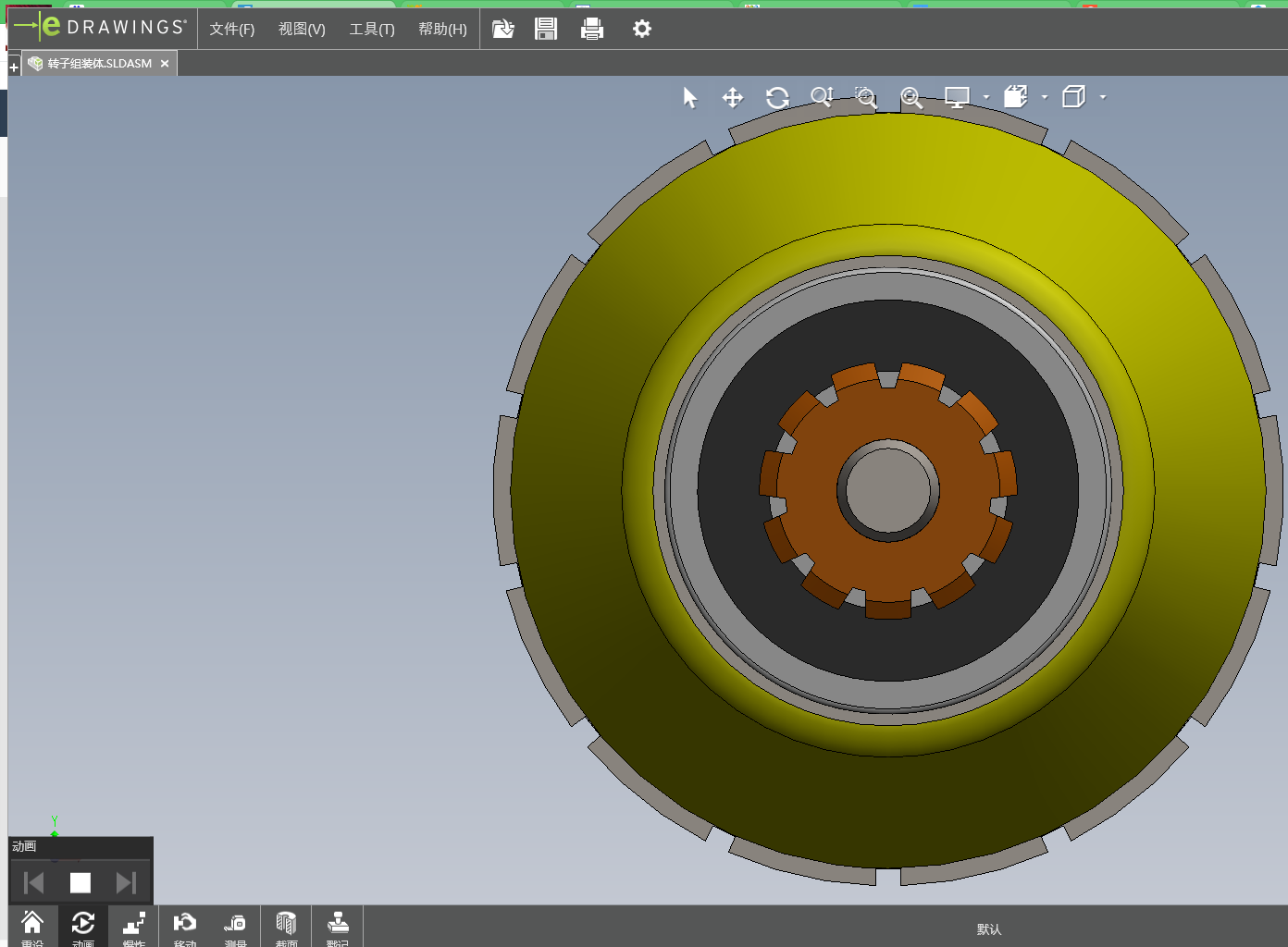Select the Zoom in/out magnifier tool

point(822,98)
